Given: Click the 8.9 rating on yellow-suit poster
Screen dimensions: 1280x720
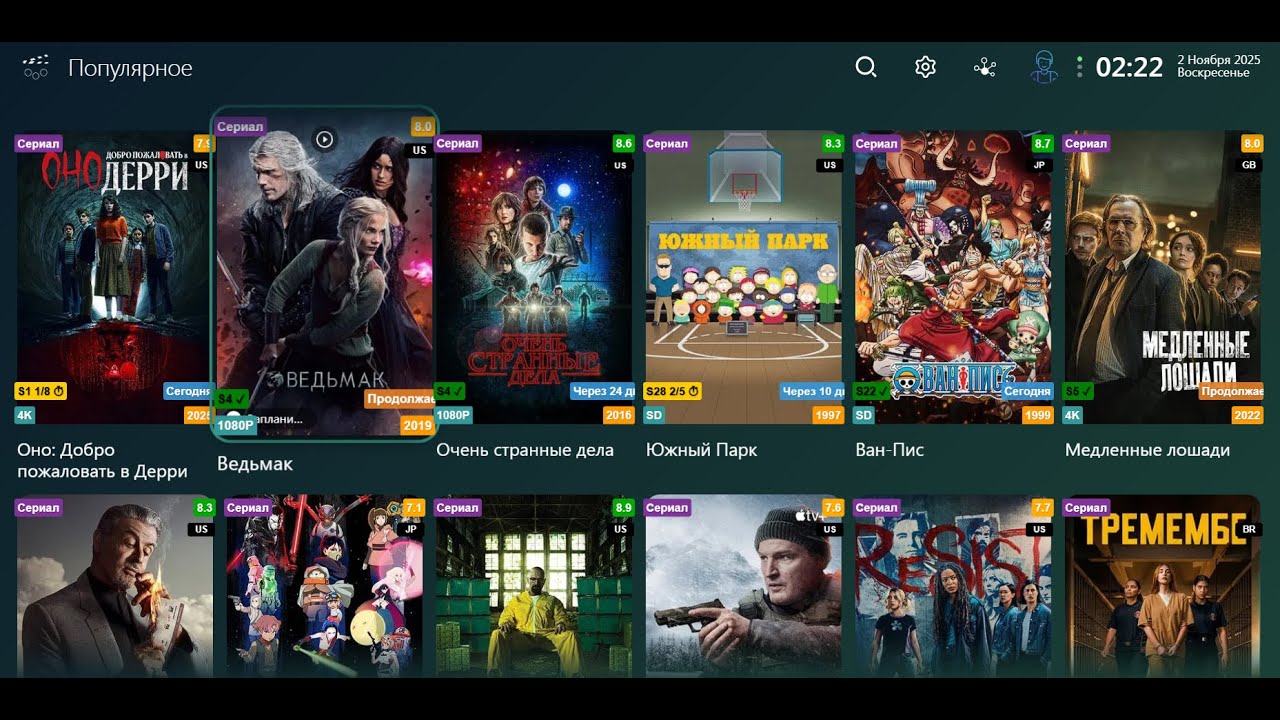Looking at the screenshot, I should 623,508.
